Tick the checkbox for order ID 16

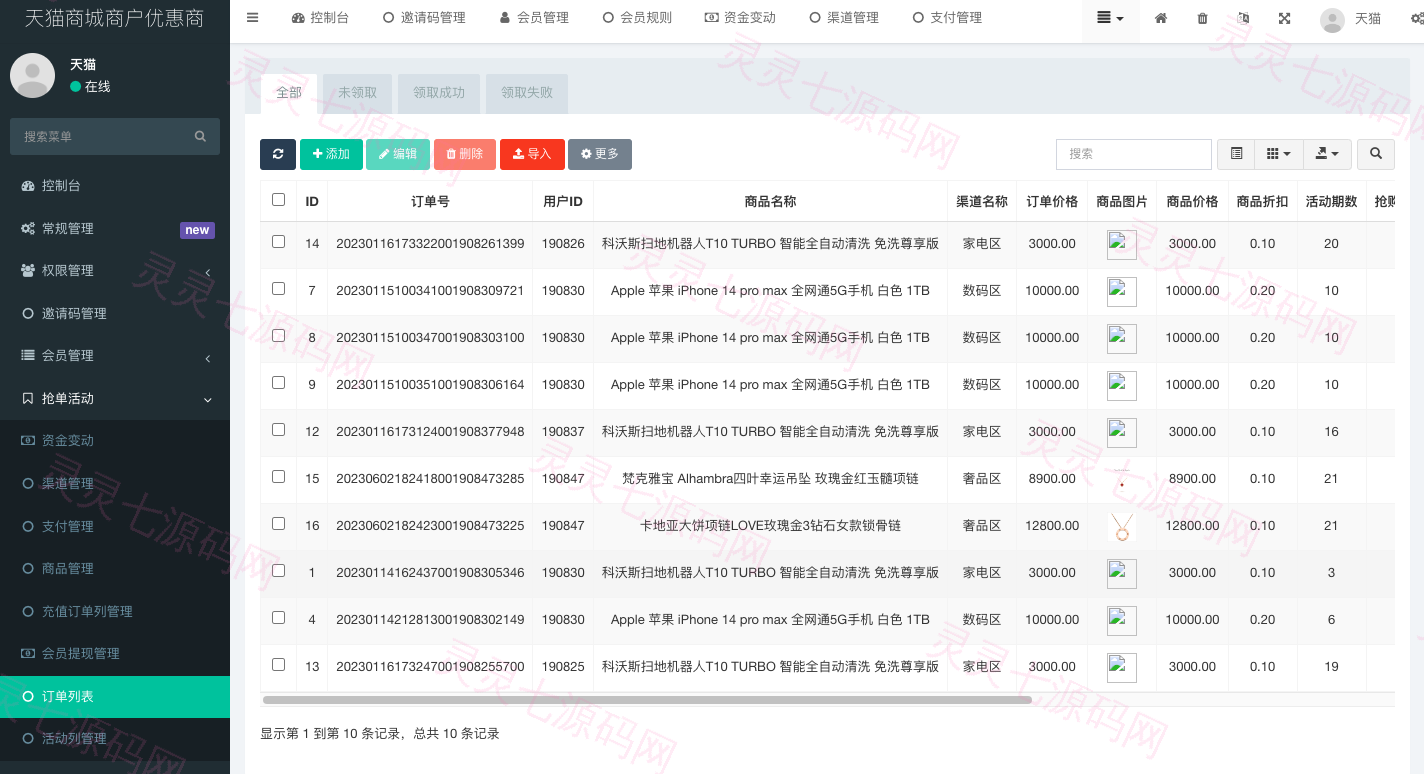(278, 524)
